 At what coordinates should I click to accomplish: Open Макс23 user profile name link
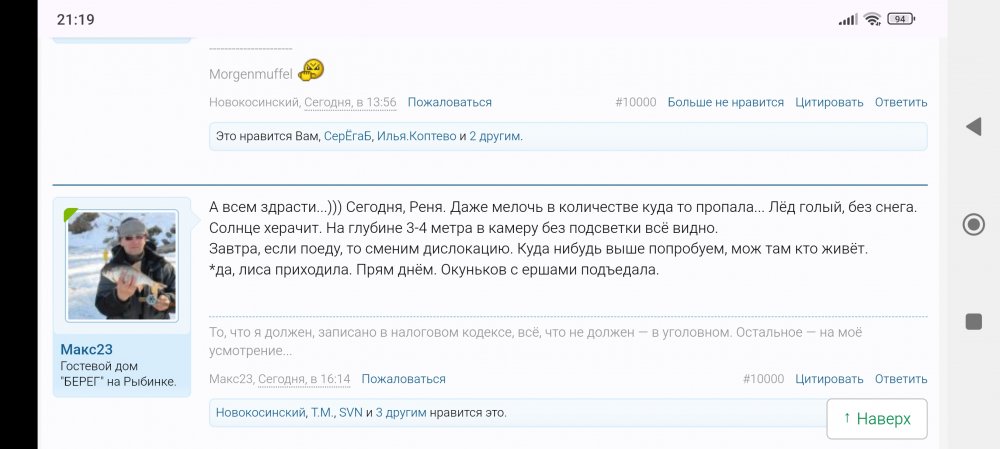[x=86, y=349]
